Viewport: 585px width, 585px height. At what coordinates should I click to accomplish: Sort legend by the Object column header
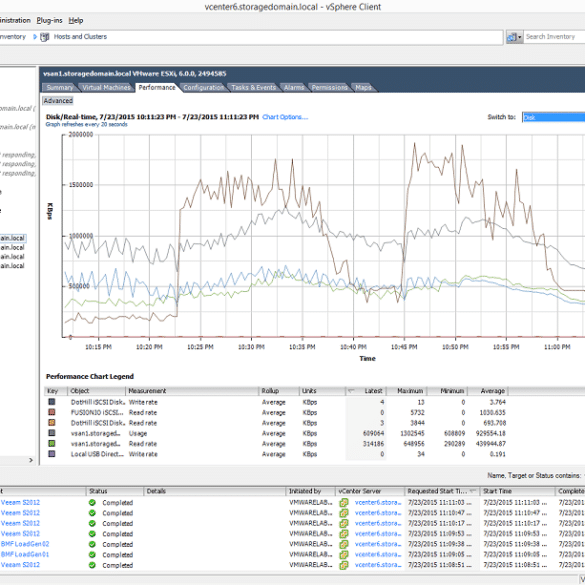coord(96,391)
